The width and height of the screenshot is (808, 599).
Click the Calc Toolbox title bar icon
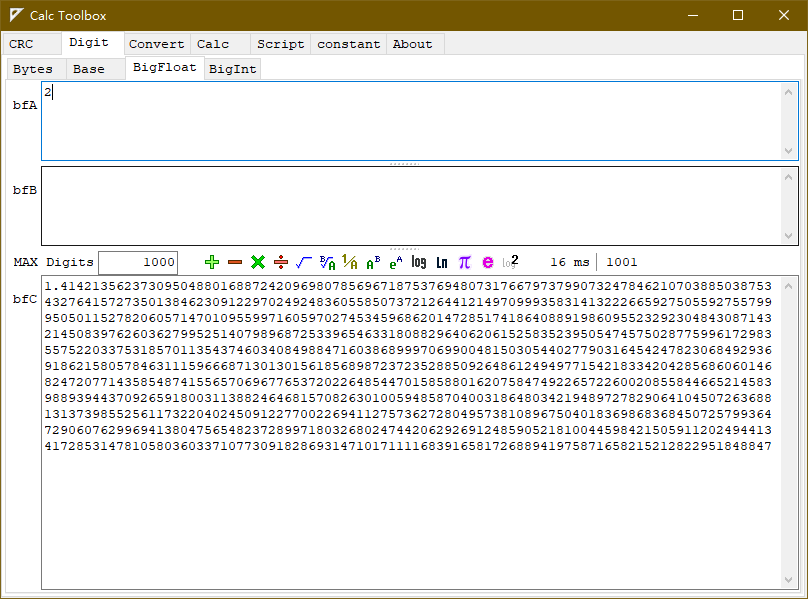tap(16, 15)
